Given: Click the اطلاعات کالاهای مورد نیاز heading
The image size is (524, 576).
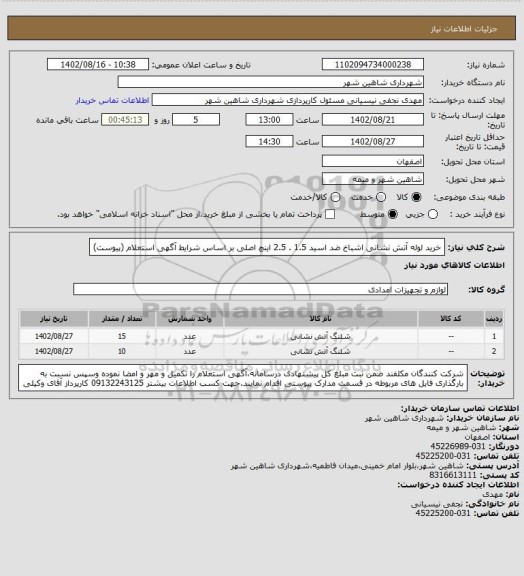Looking at the screenshot, I should (x=454, y=265).
